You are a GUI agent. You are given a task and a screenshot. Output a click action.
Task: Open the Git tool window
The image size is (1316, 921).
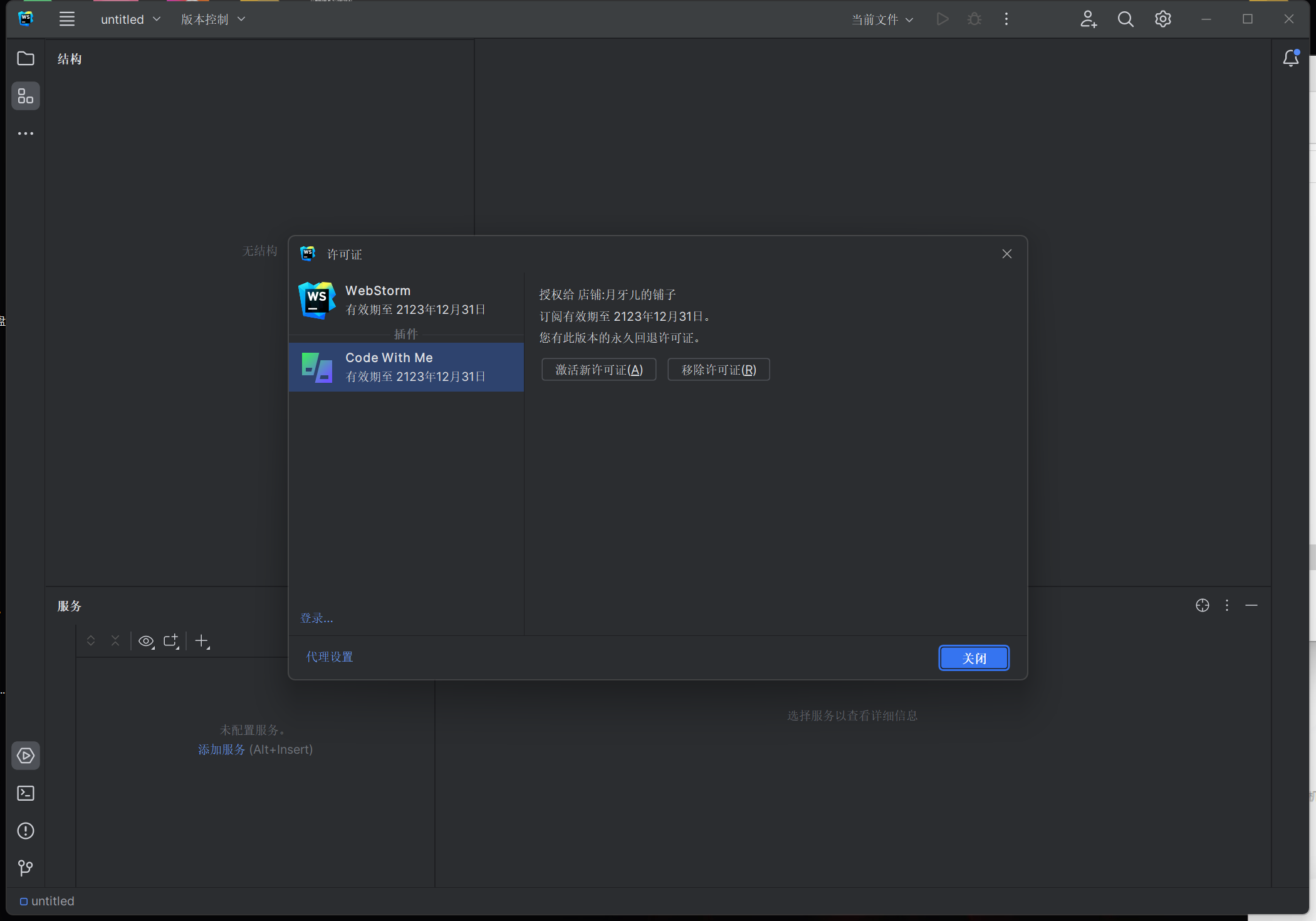coord(26,868)
